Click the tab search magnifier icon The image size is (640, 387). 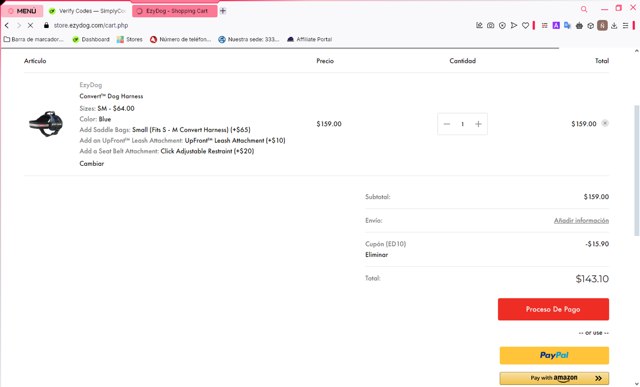click(x=584, y=9)
